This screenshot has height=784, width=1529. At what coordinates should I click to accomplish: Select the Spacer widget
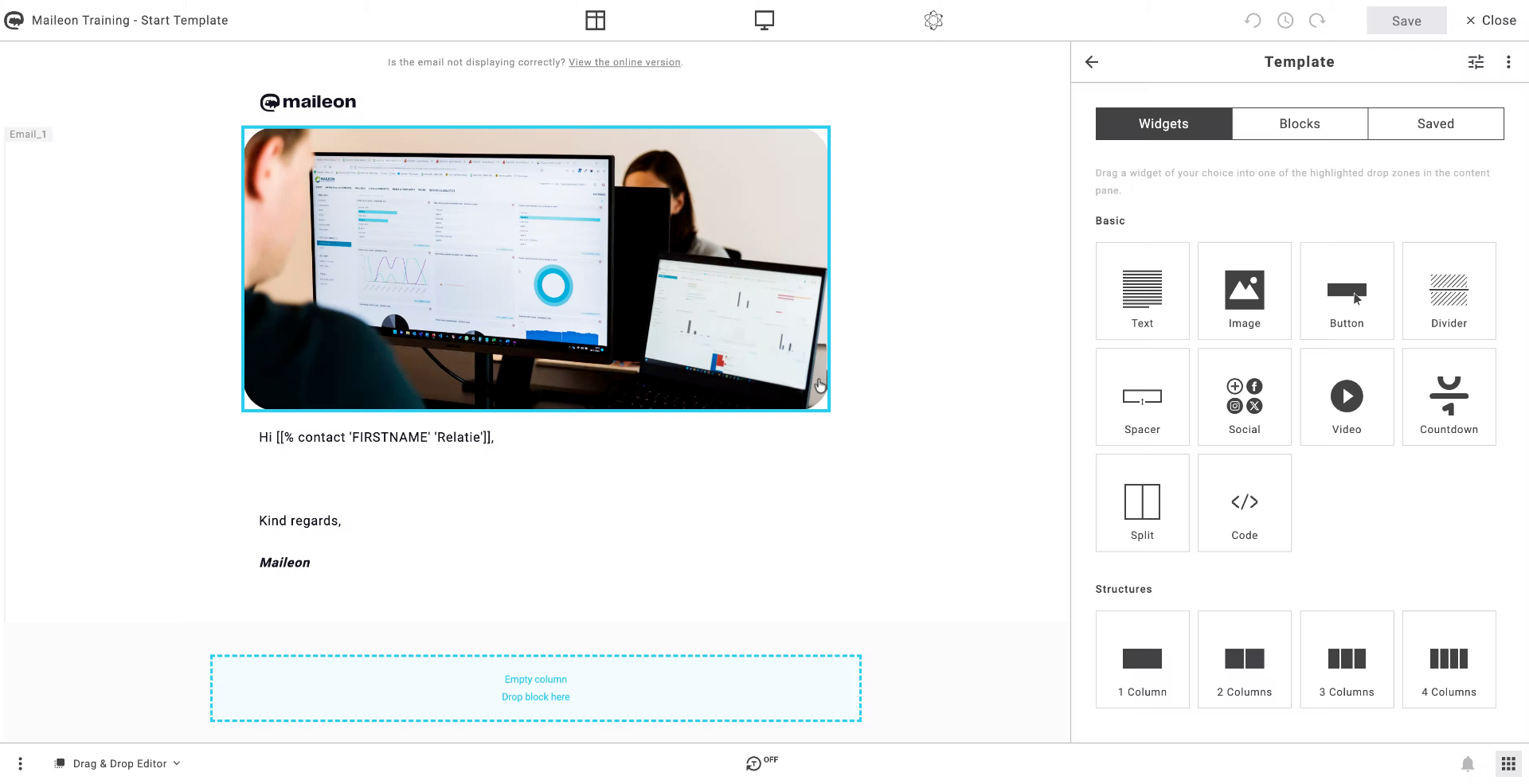coord(1142,397)
